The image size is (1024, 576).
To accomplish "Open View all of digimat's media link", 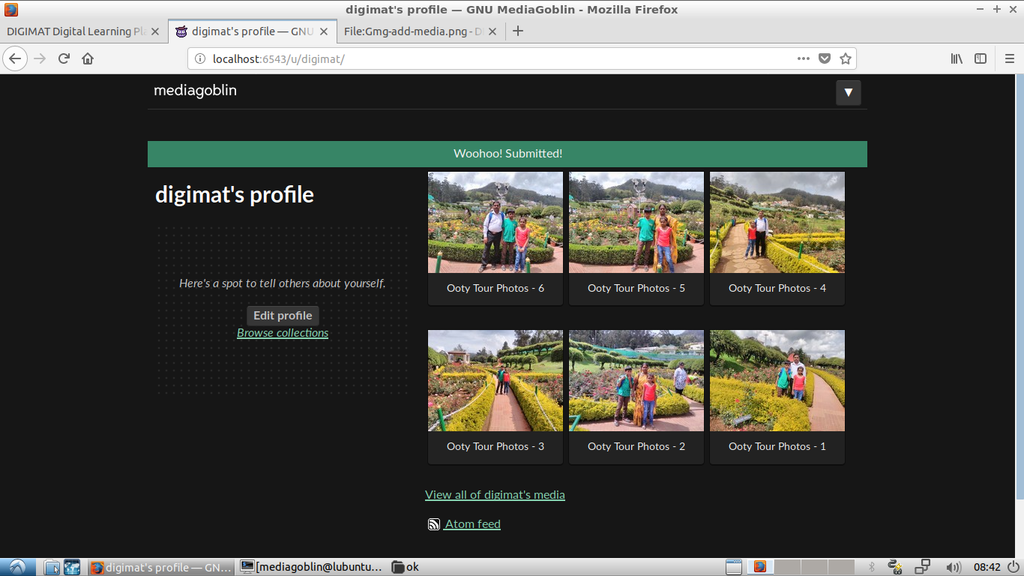I will 494,494.
